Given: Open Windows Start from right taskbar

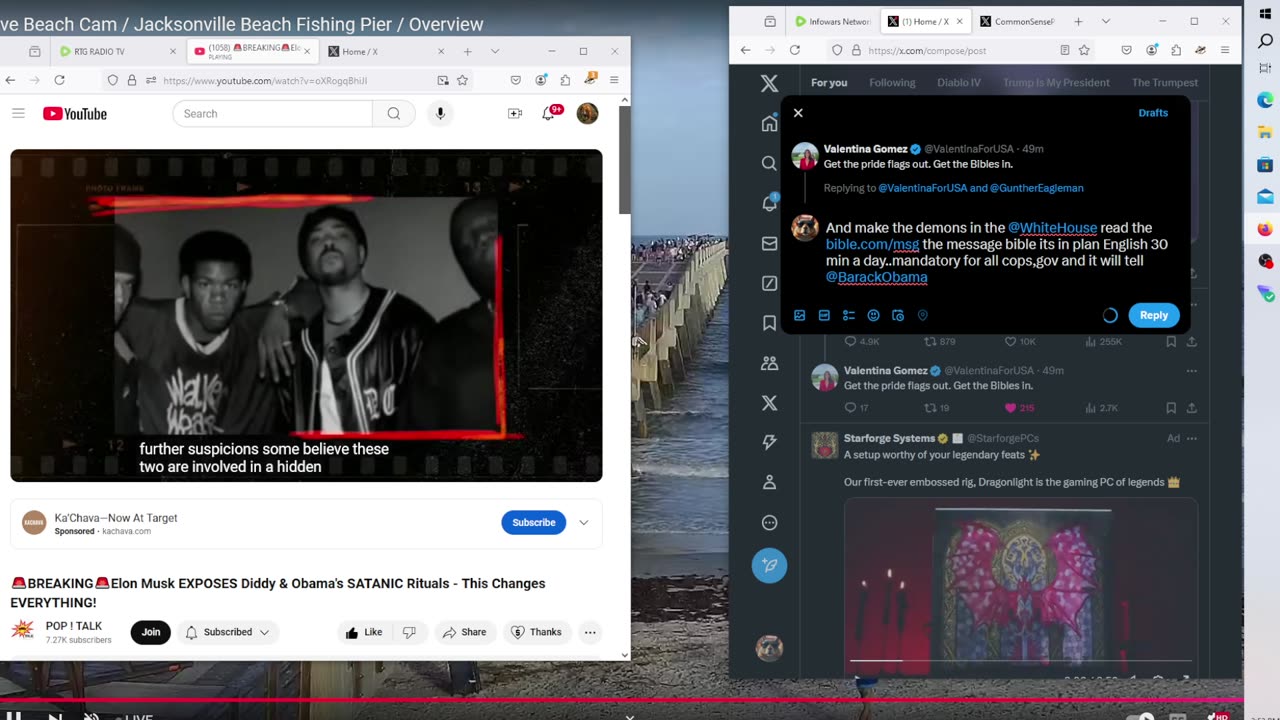Looking at the screenshot, I should tap(1265, 14).
